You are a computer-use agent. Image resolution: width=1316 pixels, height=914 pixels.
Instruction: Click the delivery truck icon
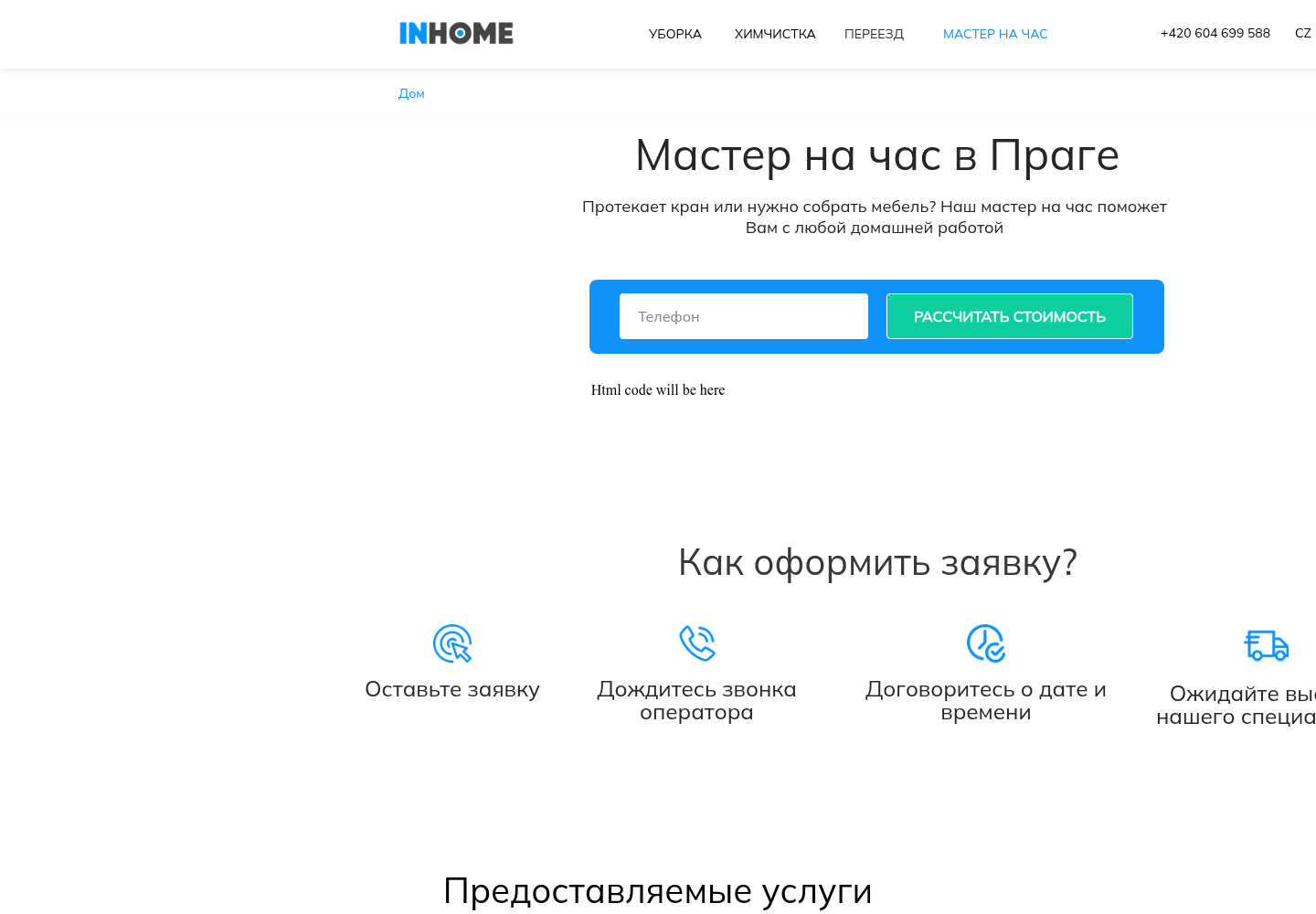click(1267, 645)
